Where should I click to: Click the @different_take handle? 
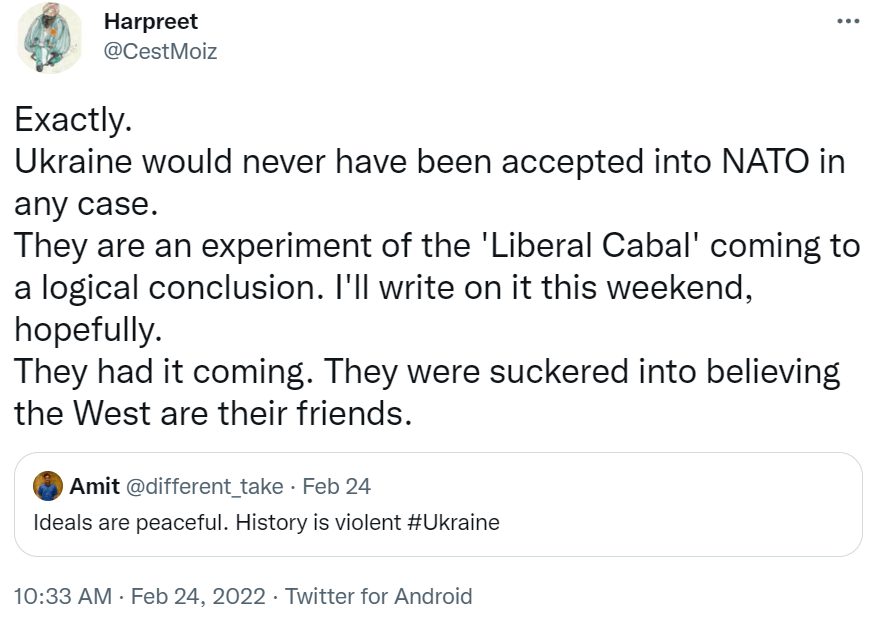[x=207, y=487]
